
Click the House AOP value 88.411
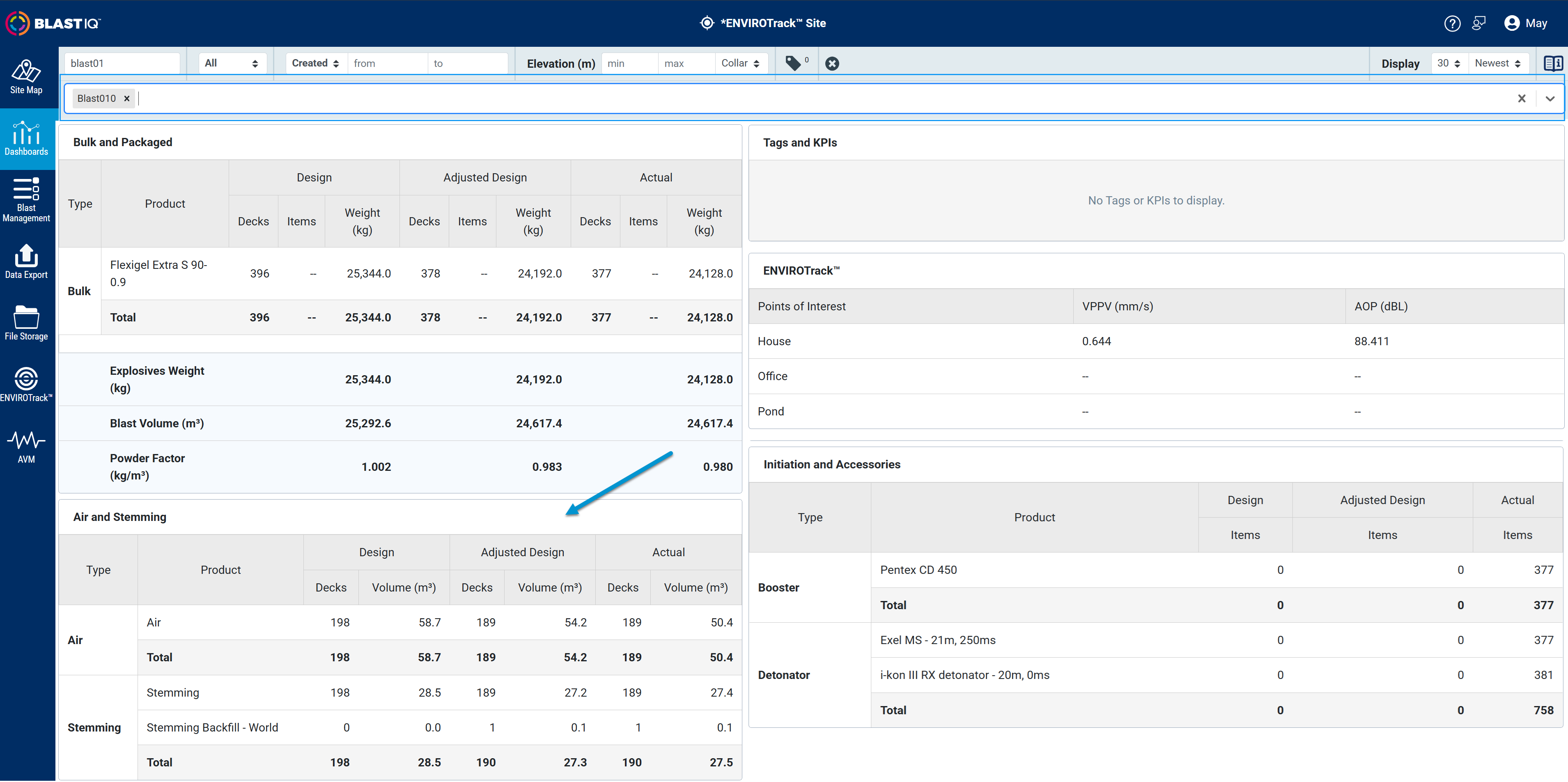pos(1371,342)
